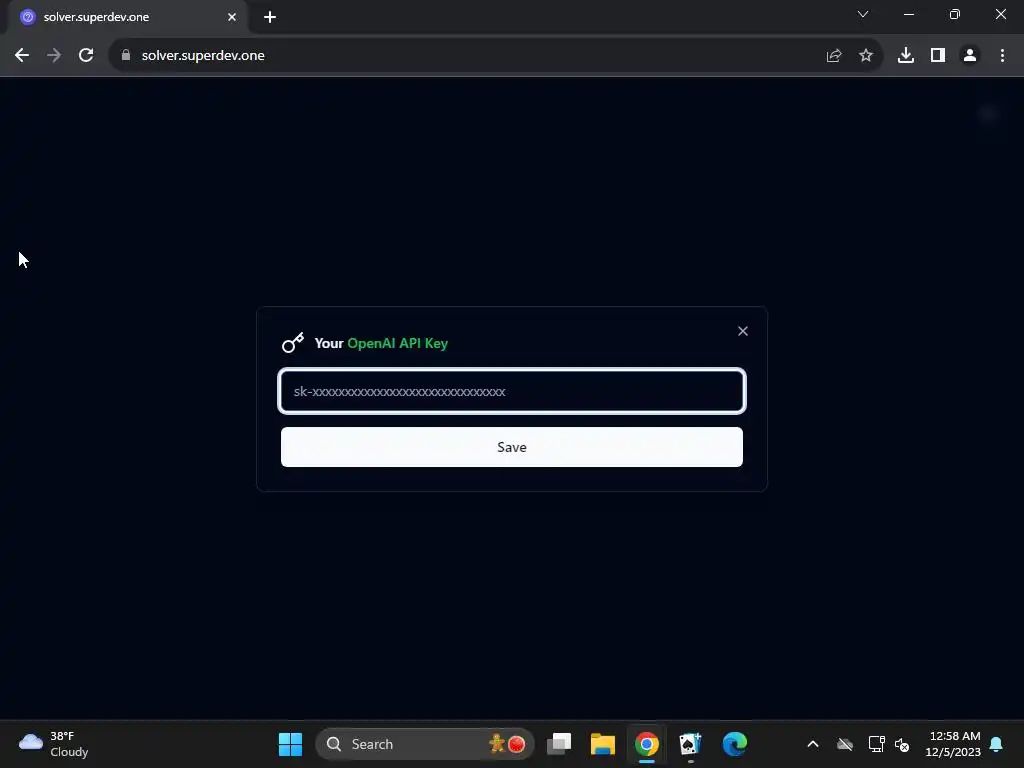
Task: Go forward in browser history
Action: (54, 56)
